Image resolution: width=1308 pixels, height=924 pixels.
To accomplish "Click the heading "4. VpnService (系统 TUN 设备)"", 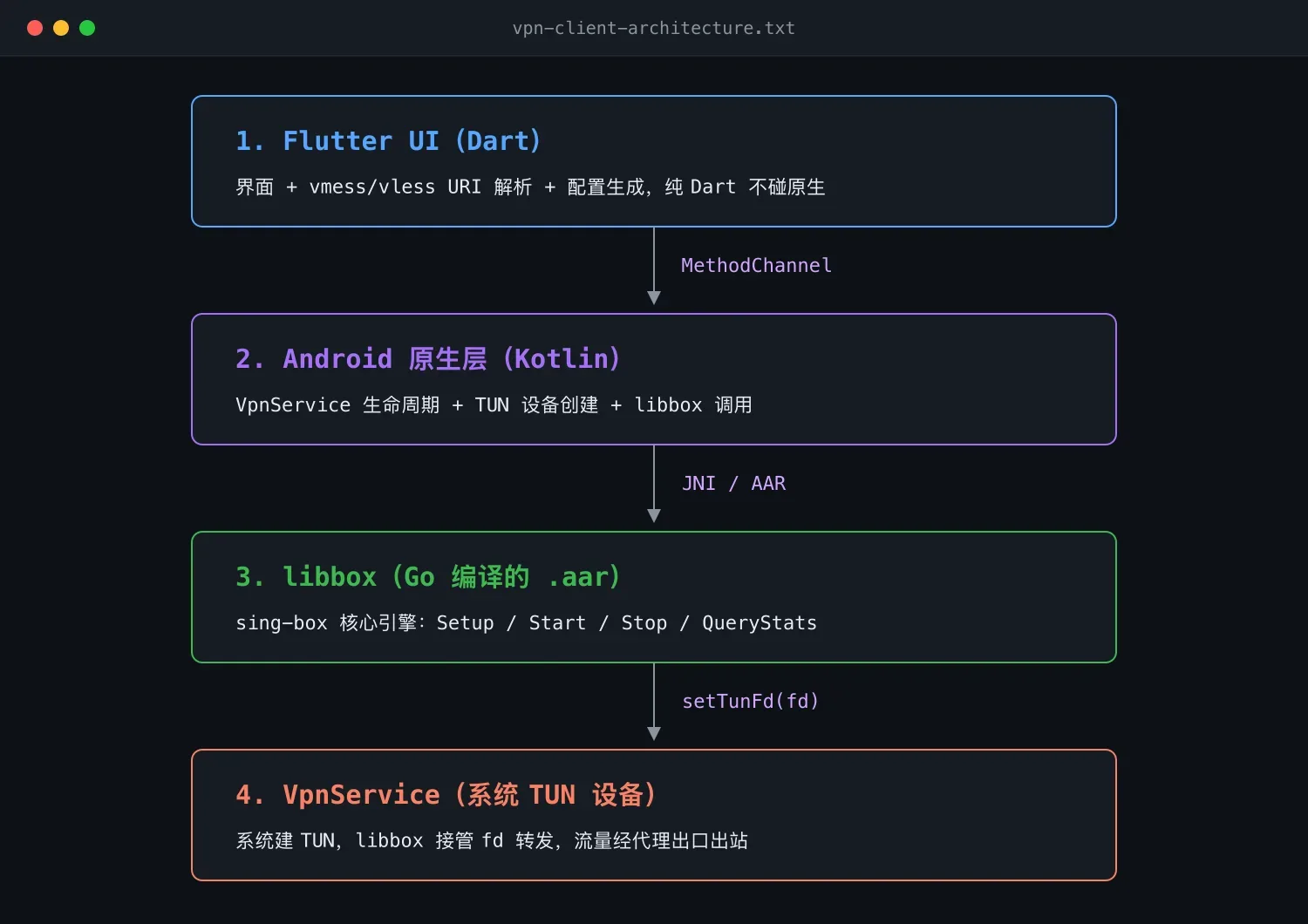I will coord(446,795).
